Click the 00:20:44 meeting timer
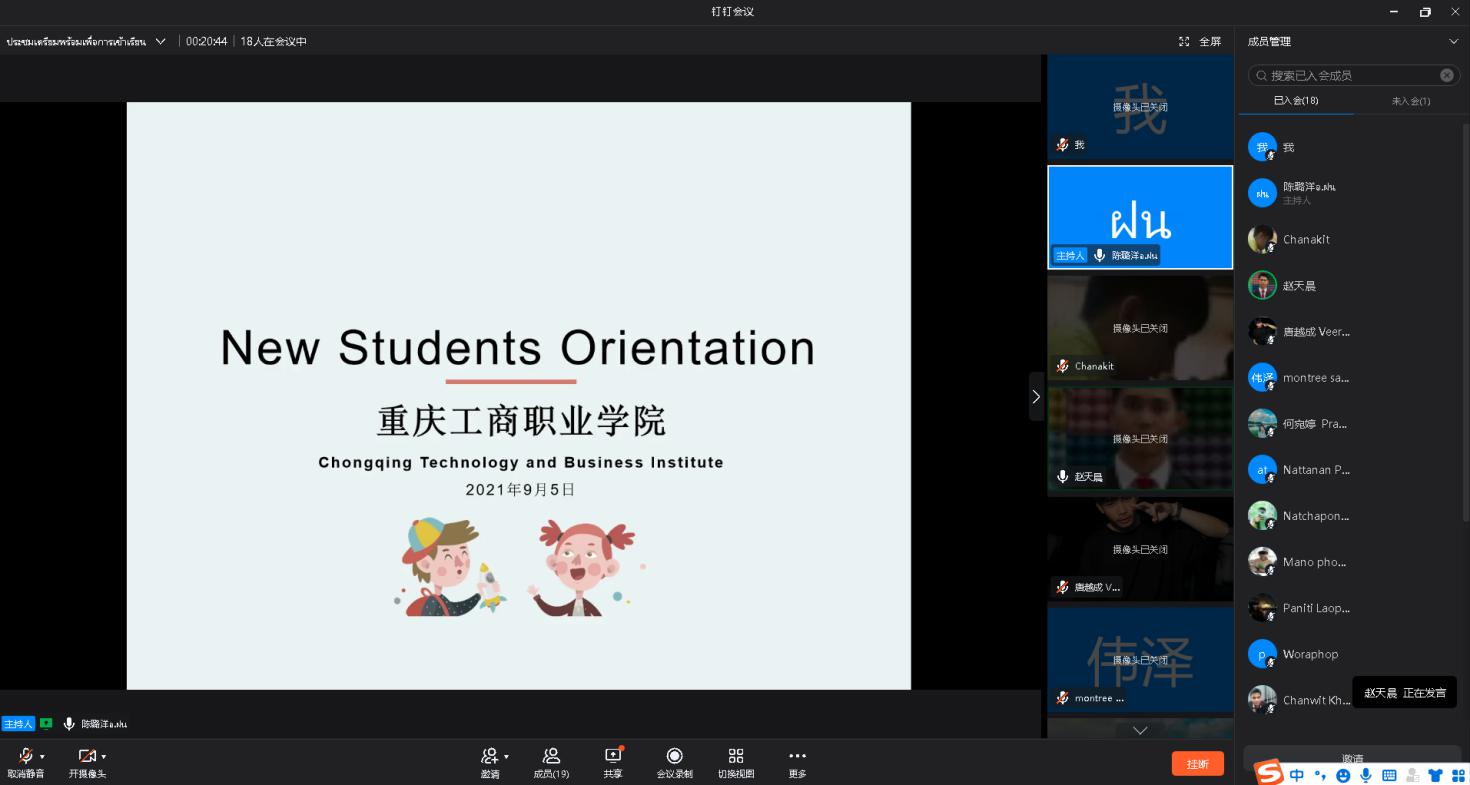Viewport: 1470px width, 785px height. 206,41
